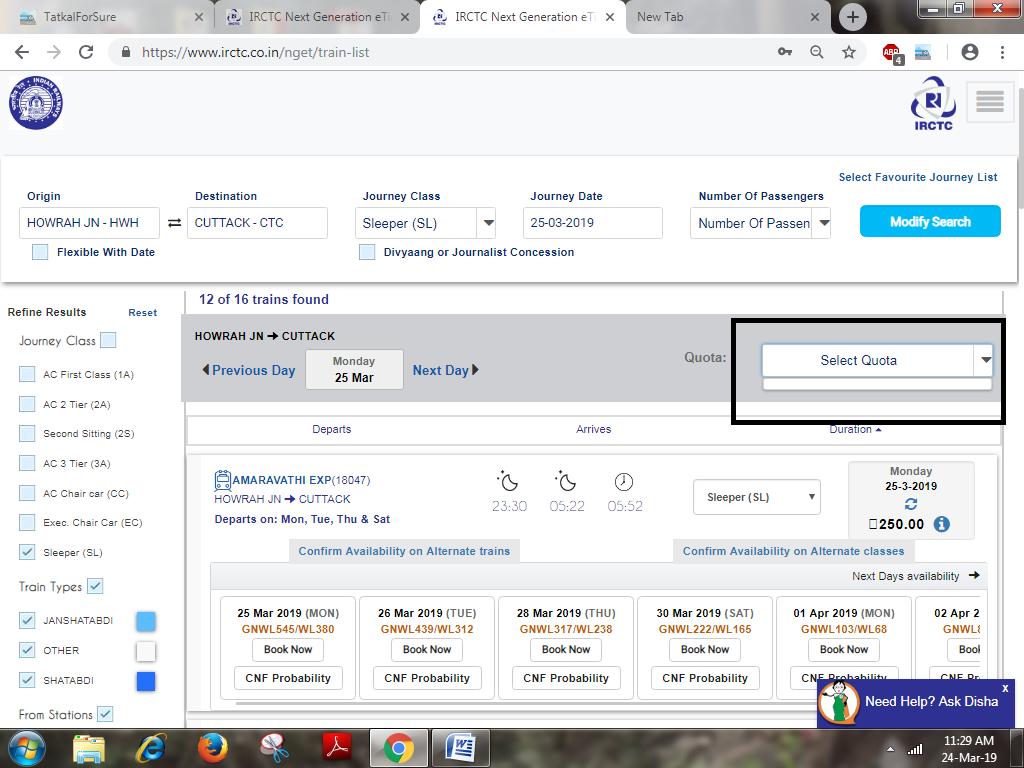The width and height of the screenshot is (1024, 768).
Task: Open Chrome three-dot menu
Action: [1002, 52]
